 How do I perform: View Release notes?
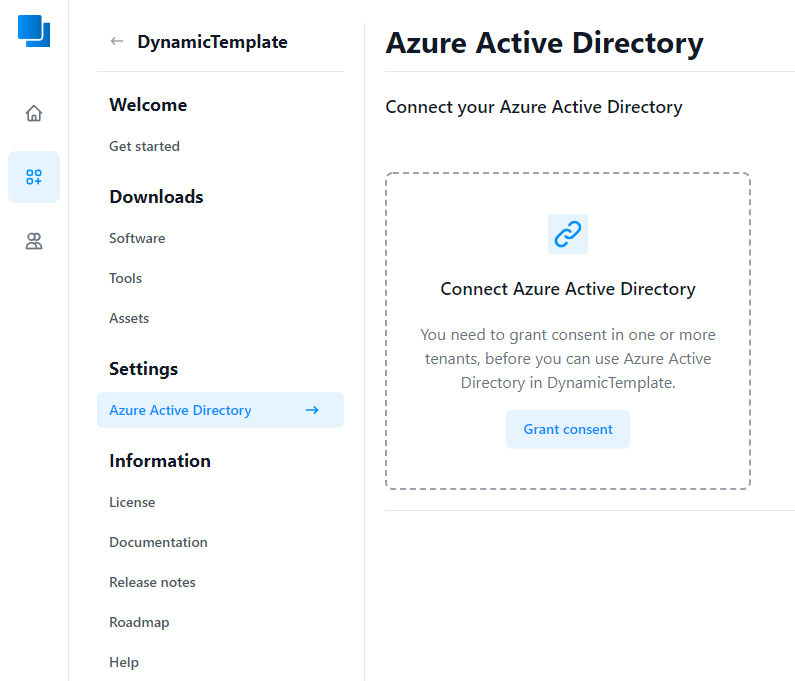click(153, 582)
